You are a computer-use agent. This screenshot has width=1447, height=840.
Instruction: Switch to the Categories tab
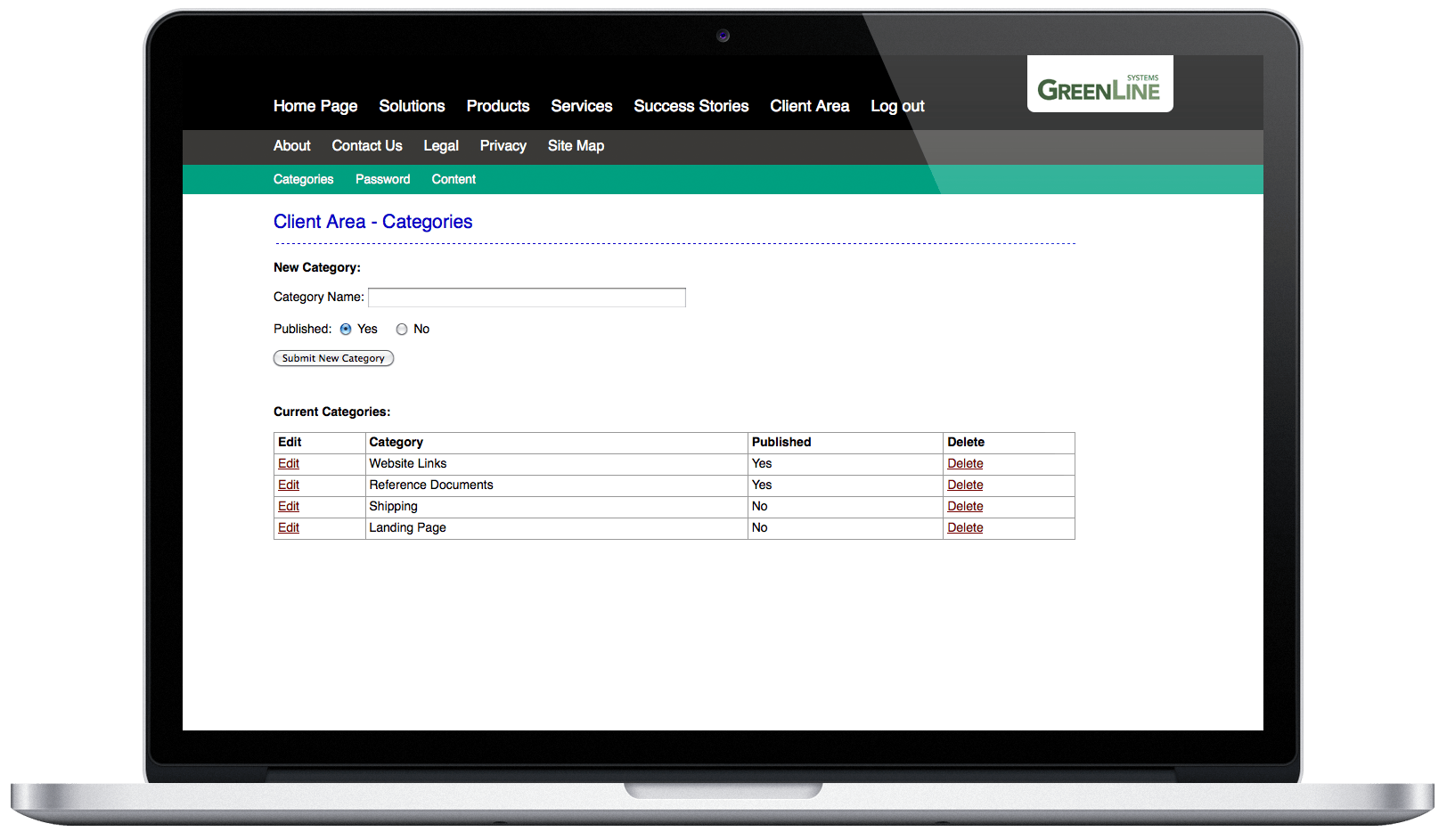pyautogui.click(x=304, y=179)
